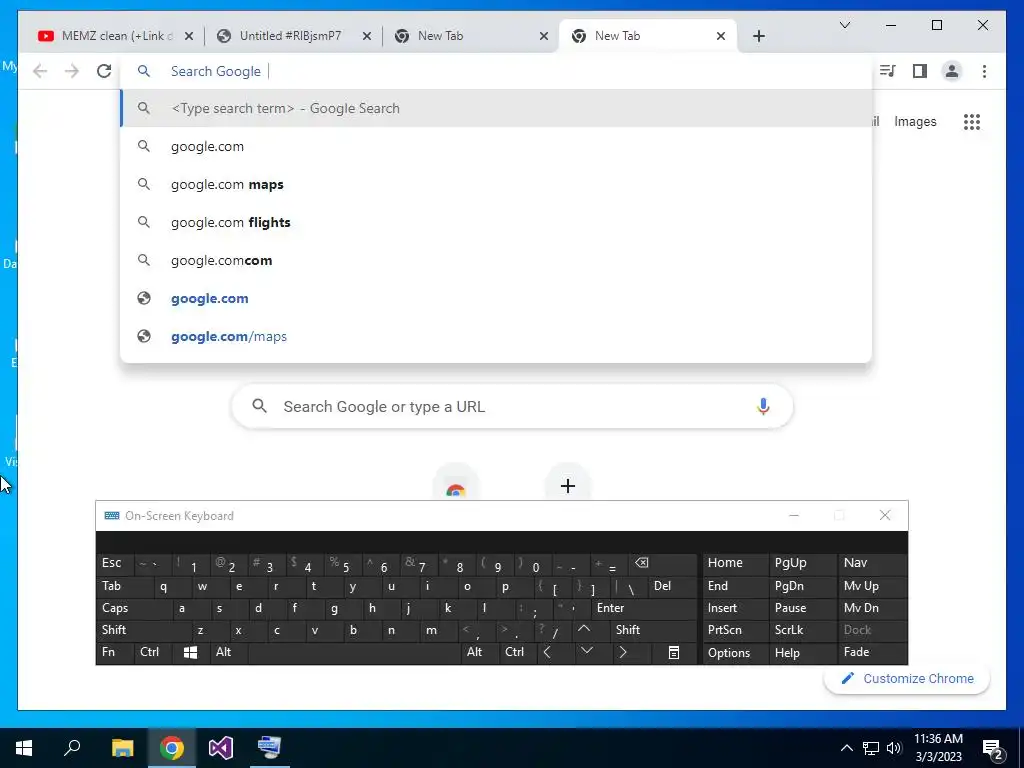Click Mv Up key on keyboard
The height and width of the screenshot is (768, 1024).
(x=872, y=586)
